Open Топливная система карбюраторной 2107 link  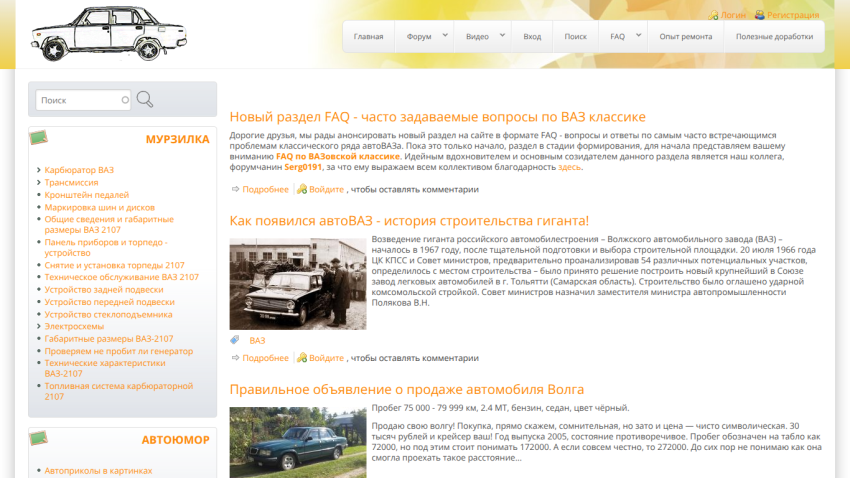coord(119,391)
